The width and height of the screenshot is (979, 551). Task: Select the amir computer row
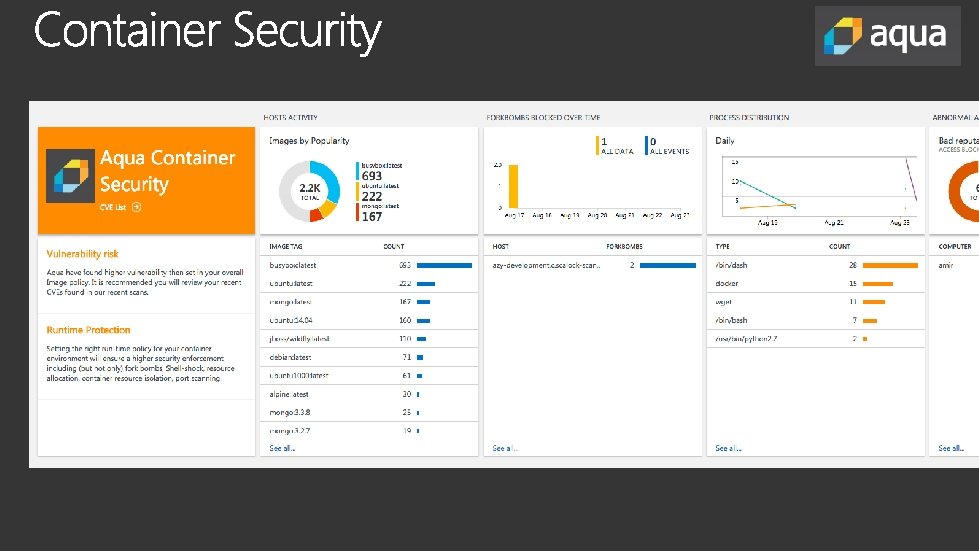coord(954,265)
